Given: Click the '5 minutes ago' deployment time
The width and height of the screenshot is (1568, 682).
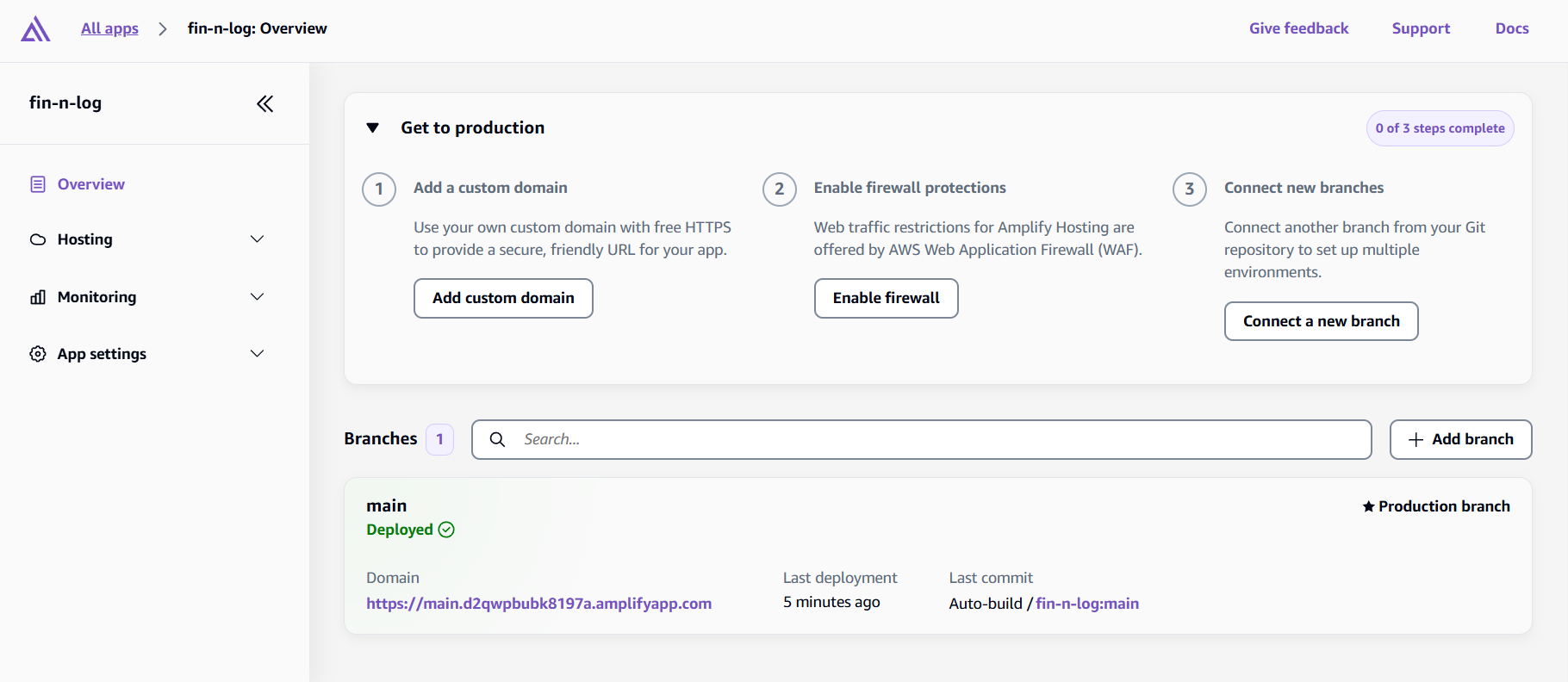Looking at the screenshot, I should pos(831,602).
